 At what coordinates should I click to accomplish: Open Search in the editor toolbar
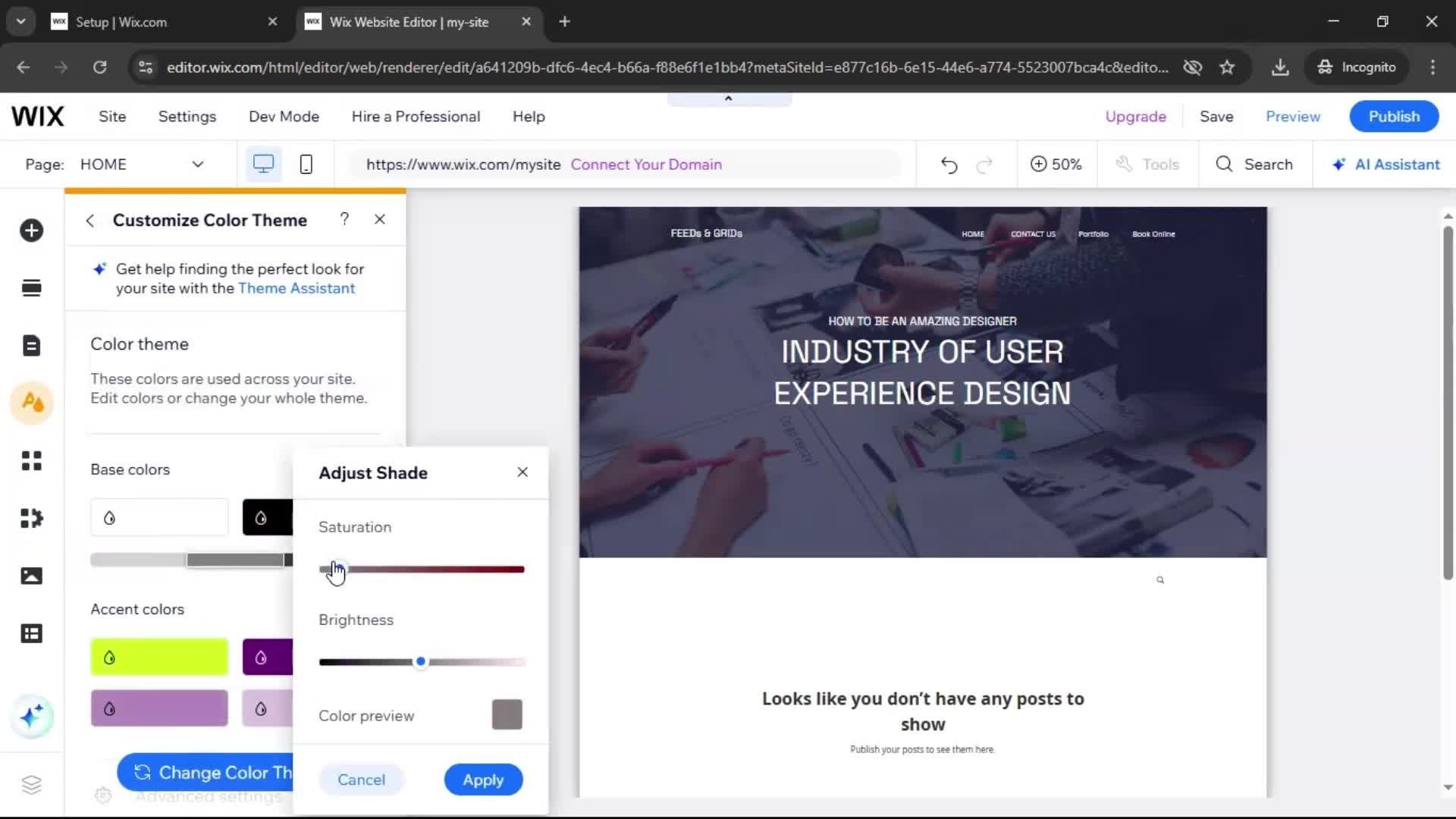(1254, 165)
